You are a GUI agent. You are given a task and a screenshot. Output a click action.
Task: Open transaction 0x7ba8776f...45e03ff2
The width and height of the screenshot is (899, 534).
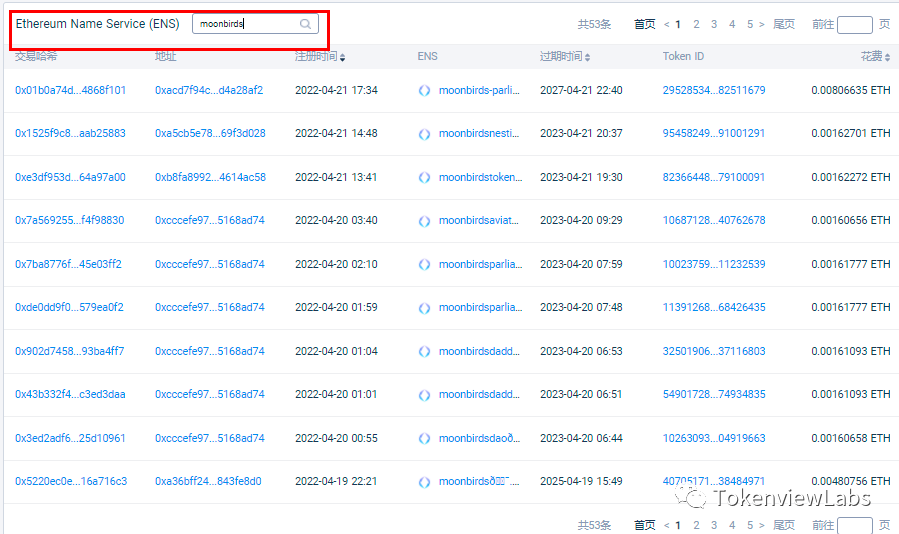pos(68,264)
